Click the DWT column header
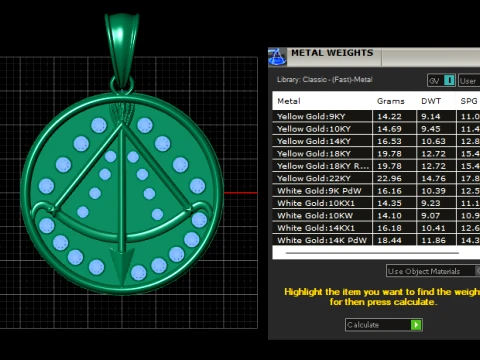Screen dimensions: 480x360 [x=431, y=101]
